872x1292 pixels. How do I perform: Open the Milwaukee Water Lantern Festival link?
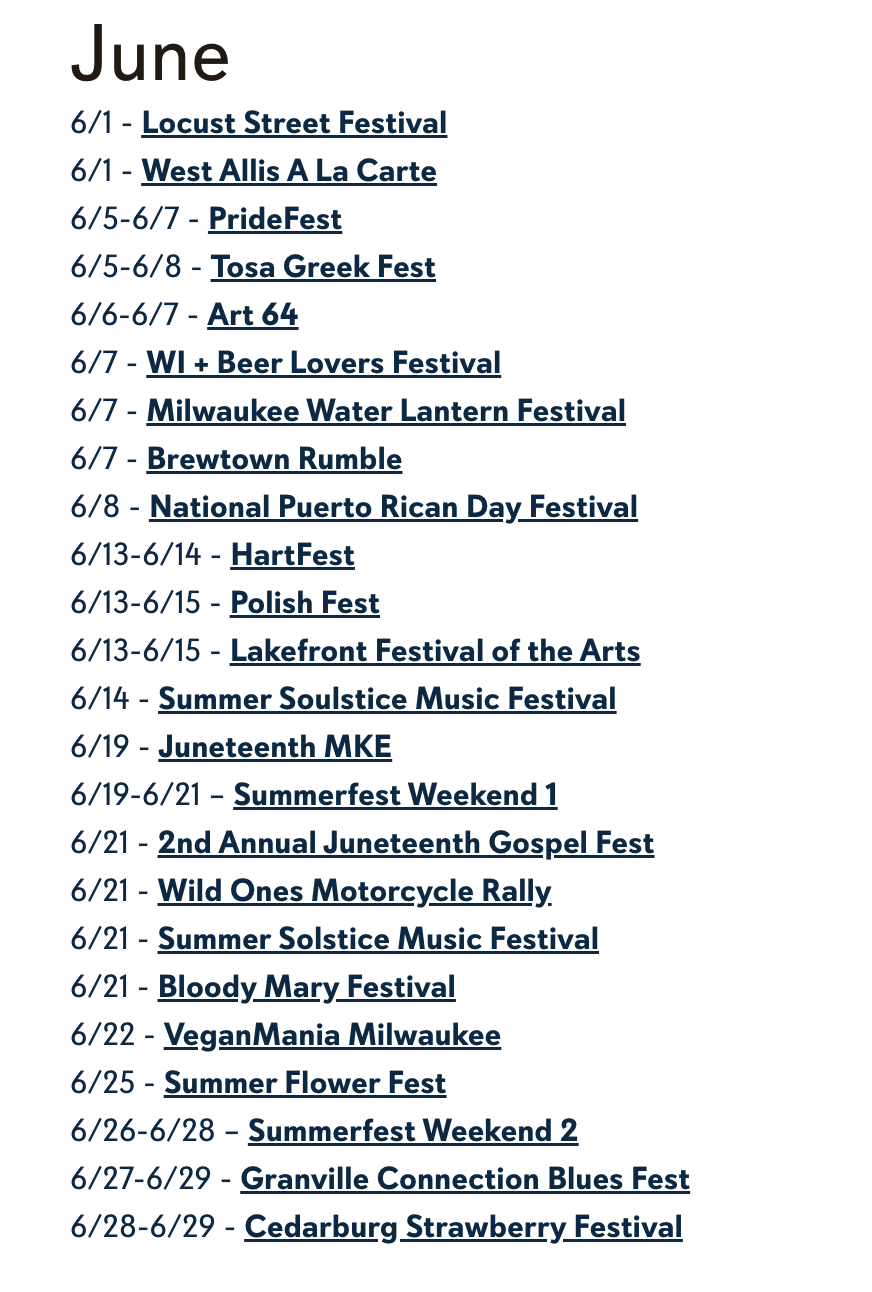click(x=386, y=412)
